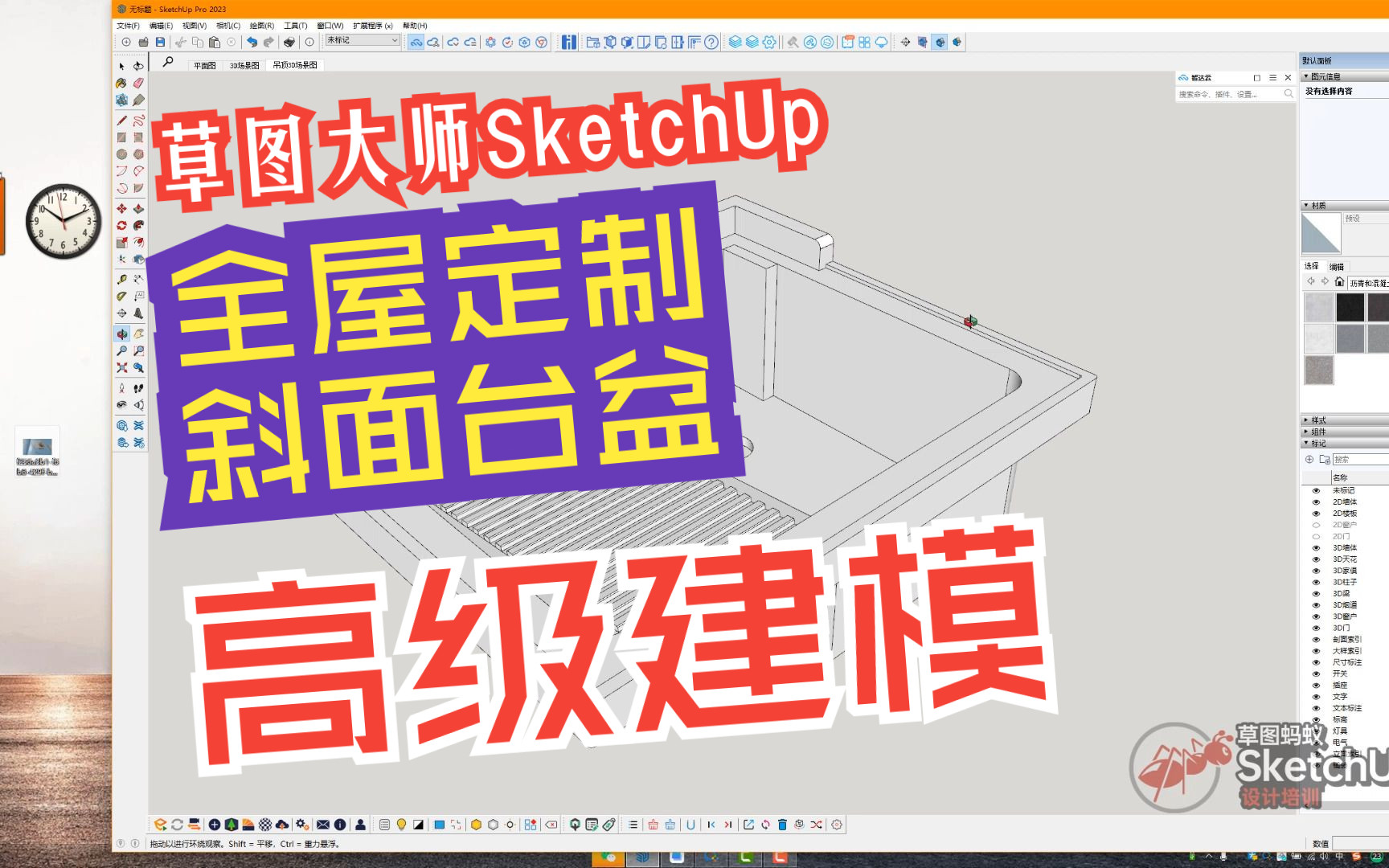
Task: Click the add tag folder icon
Action: [1324, 459]
